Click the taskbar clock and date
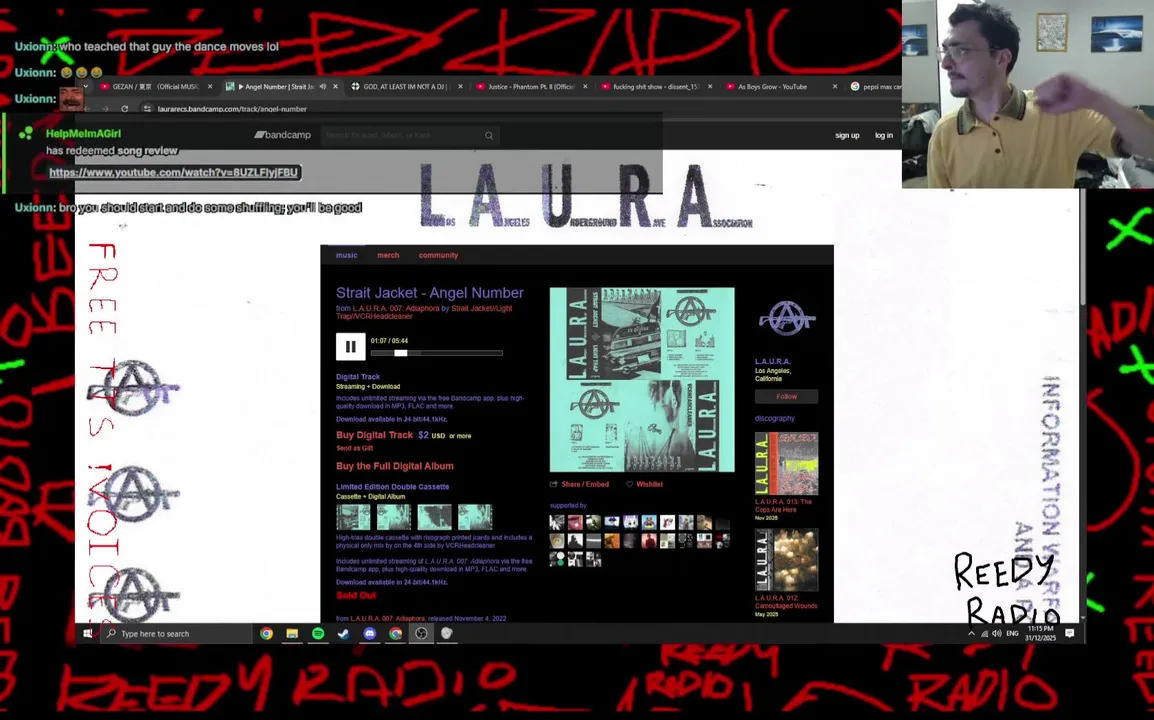Screen dimensions: 1154x720 (1040, 634)
